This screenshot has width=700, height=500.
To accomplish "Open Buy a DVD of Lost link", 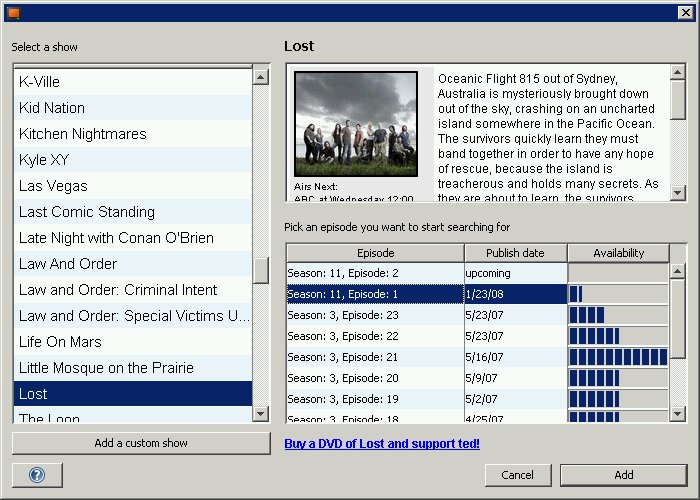I will click(x=382, y=443).
